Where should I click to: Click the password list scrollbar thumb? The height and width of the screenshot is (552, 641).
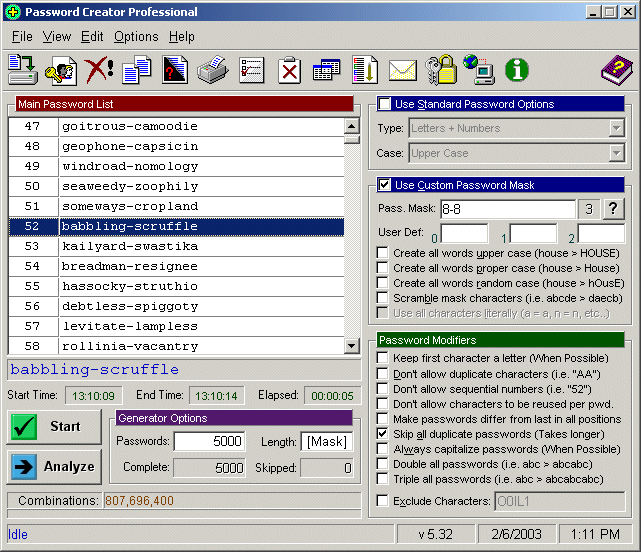352,140
